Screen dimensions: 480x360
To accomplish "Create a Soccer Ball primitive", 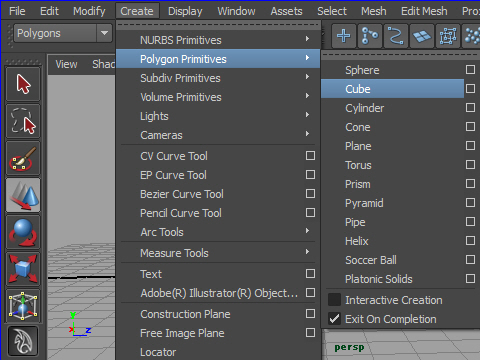I will (x=392, y=260).
